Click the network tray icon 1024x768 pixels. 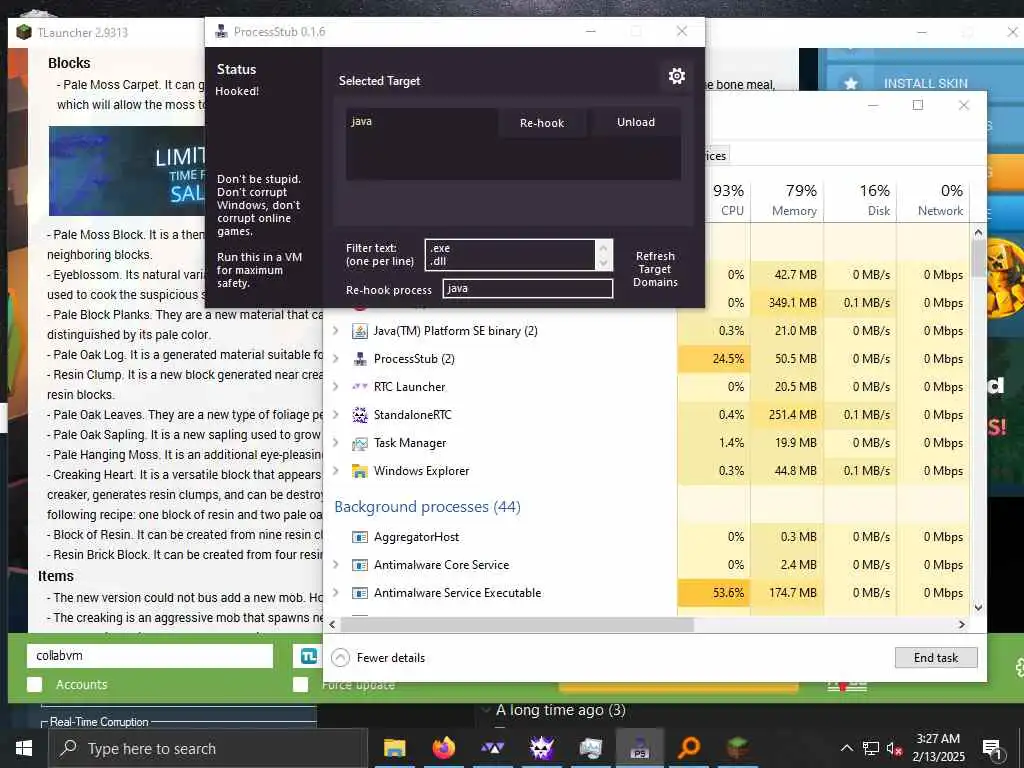(871, 748)
